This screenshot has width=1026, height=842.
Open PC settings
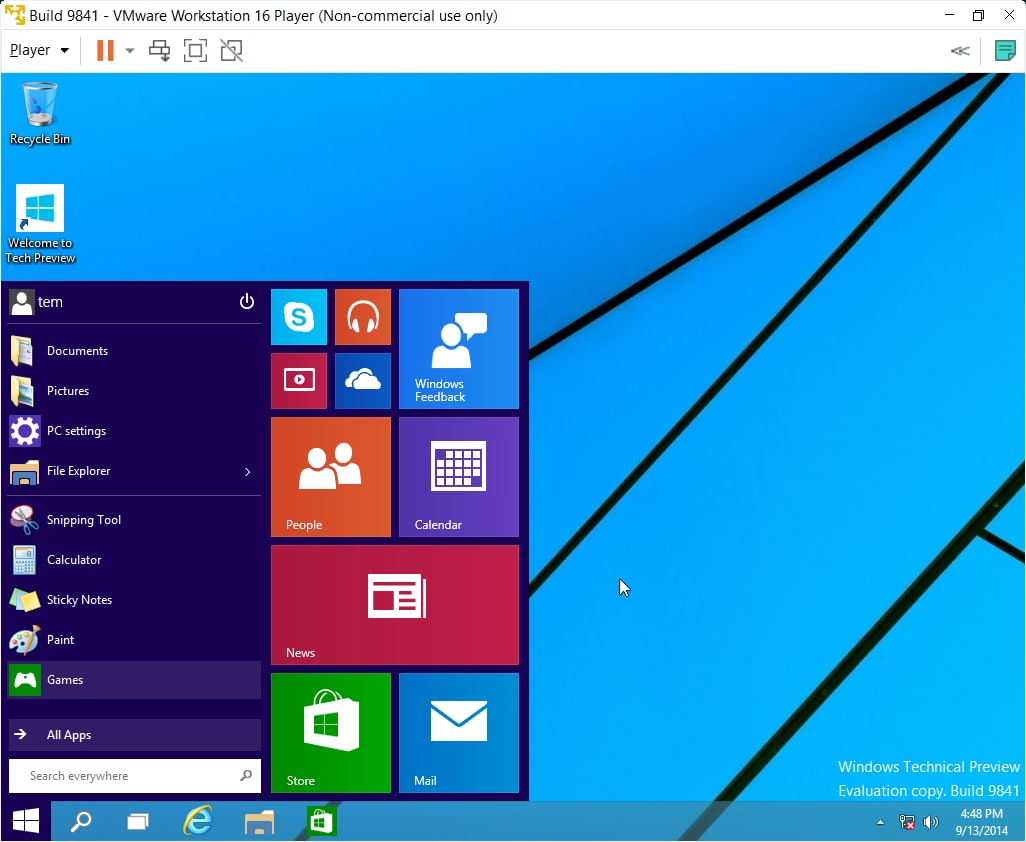pyautogui.click(x=134, y=431)
